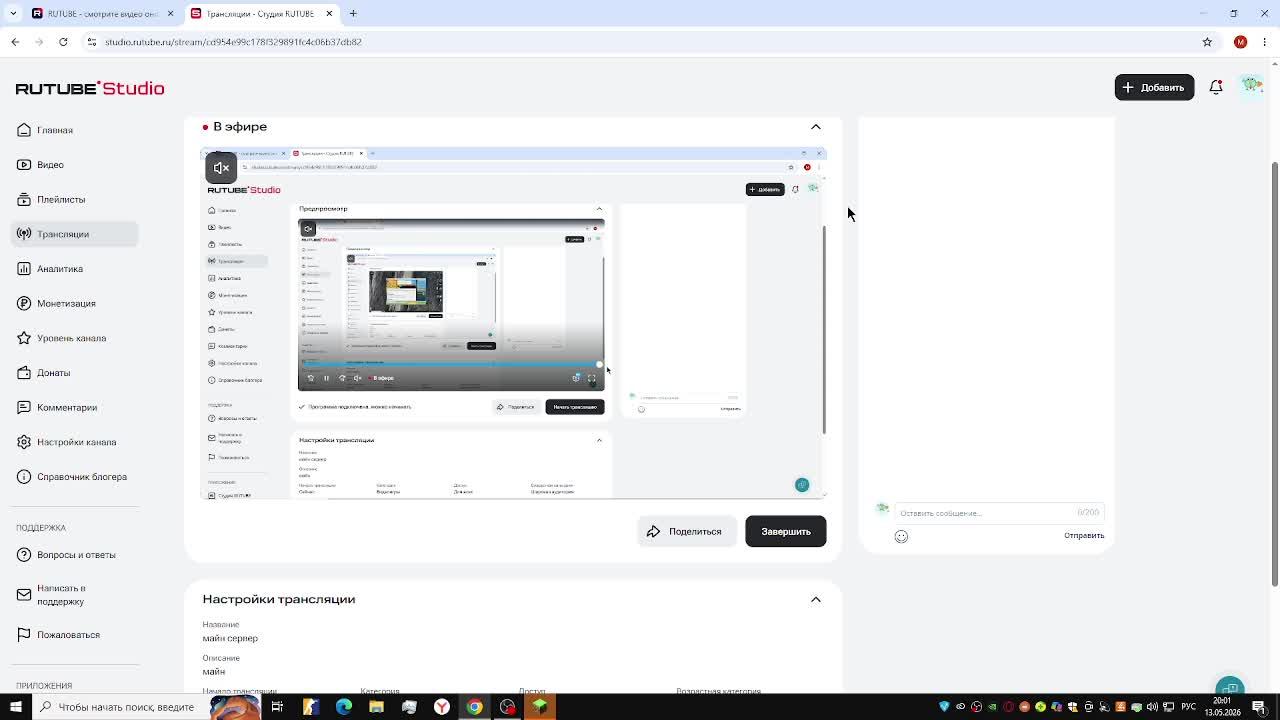1280x720 pixels.
Task: Open the Chrome profile avatar
Action: (1240, 42)
